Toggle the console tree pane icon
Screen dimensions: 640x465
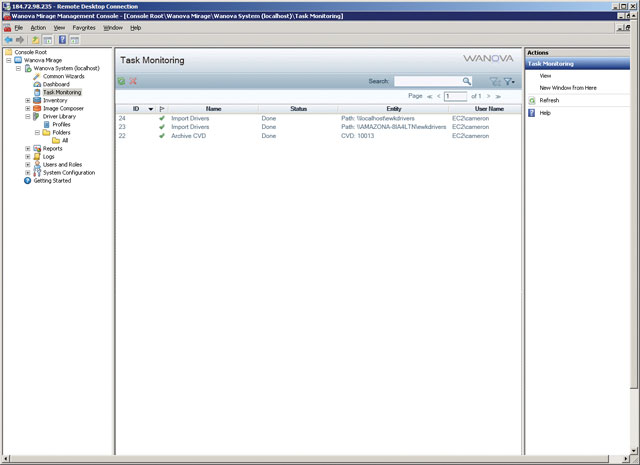pos(48,40)
